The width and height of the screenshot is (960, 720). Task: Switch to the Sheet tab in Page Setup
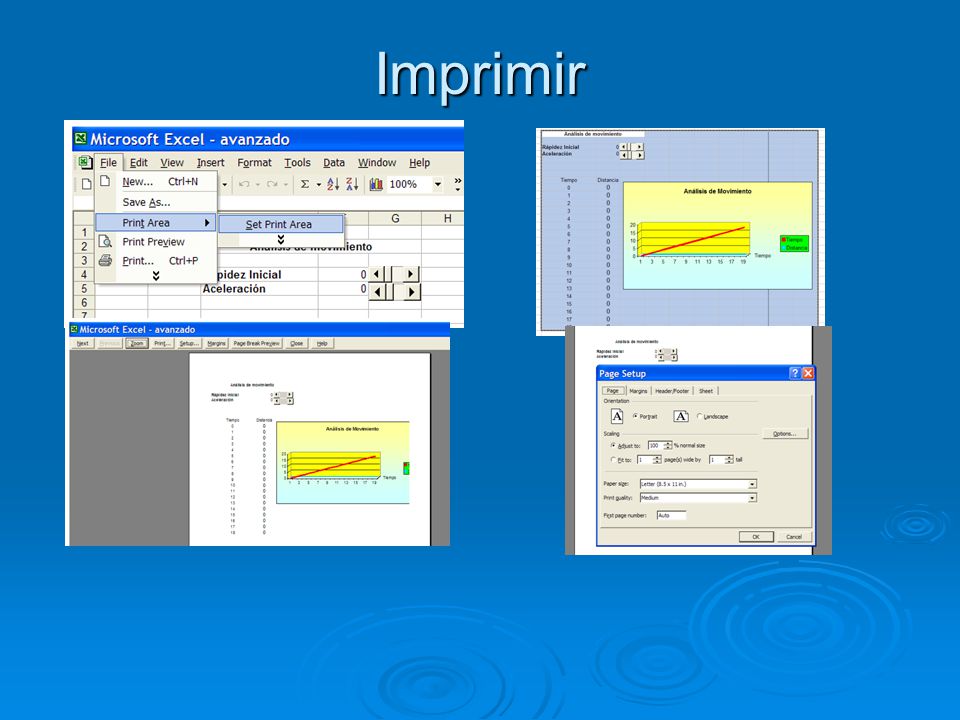pos(706,391)
